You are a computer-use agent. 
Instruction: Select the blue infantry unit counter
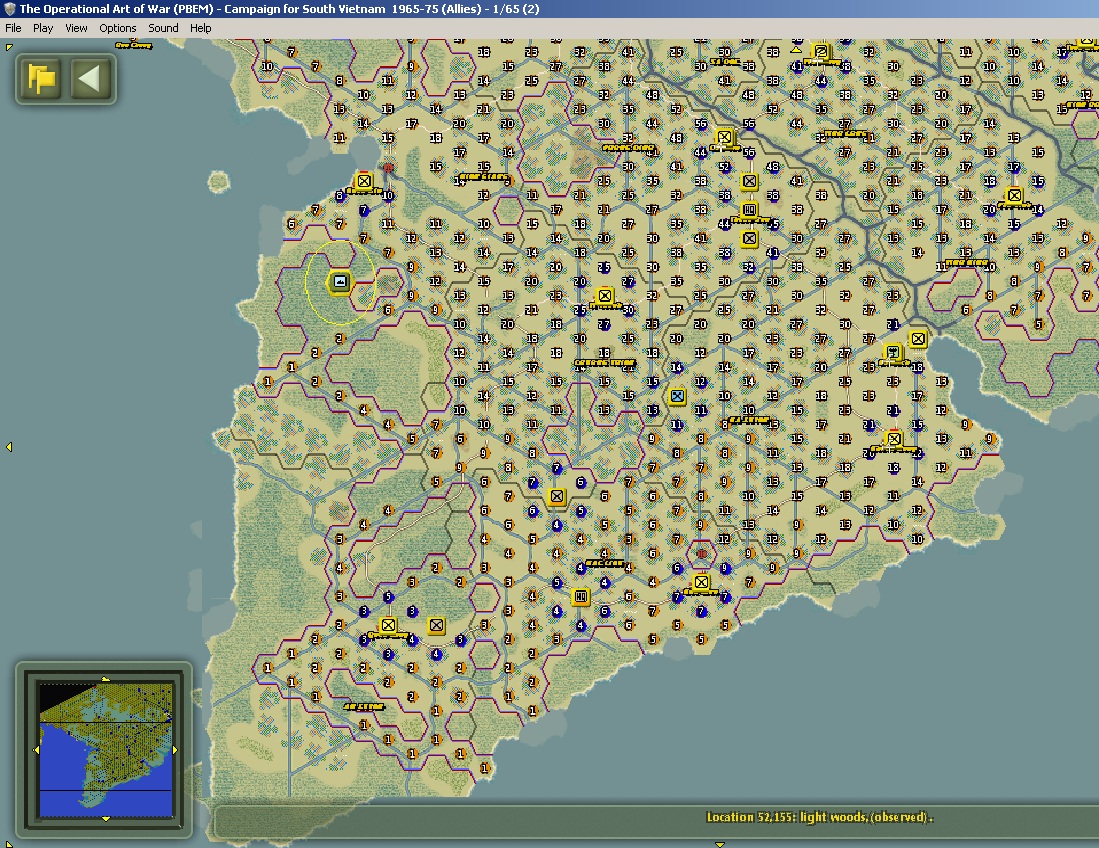coord(677,396)
